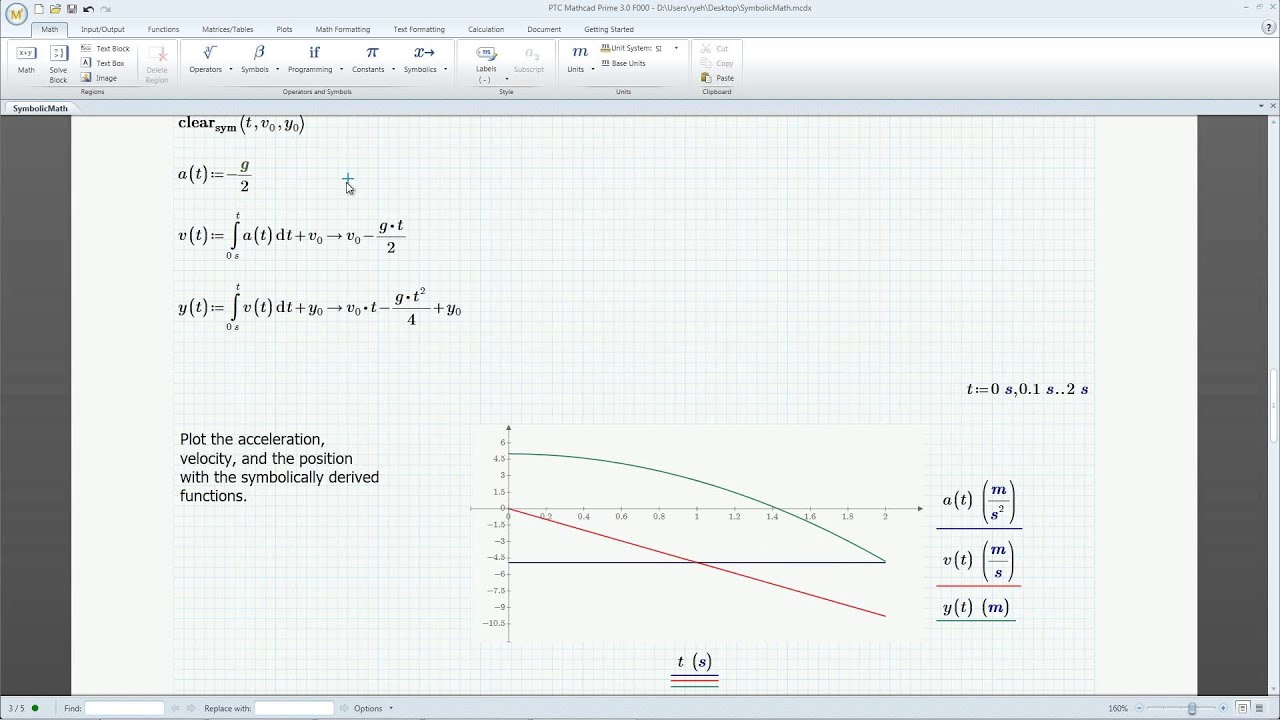Click the Base Units option
This screenshot has height=720, width=1280.
[x=623, y=63]
